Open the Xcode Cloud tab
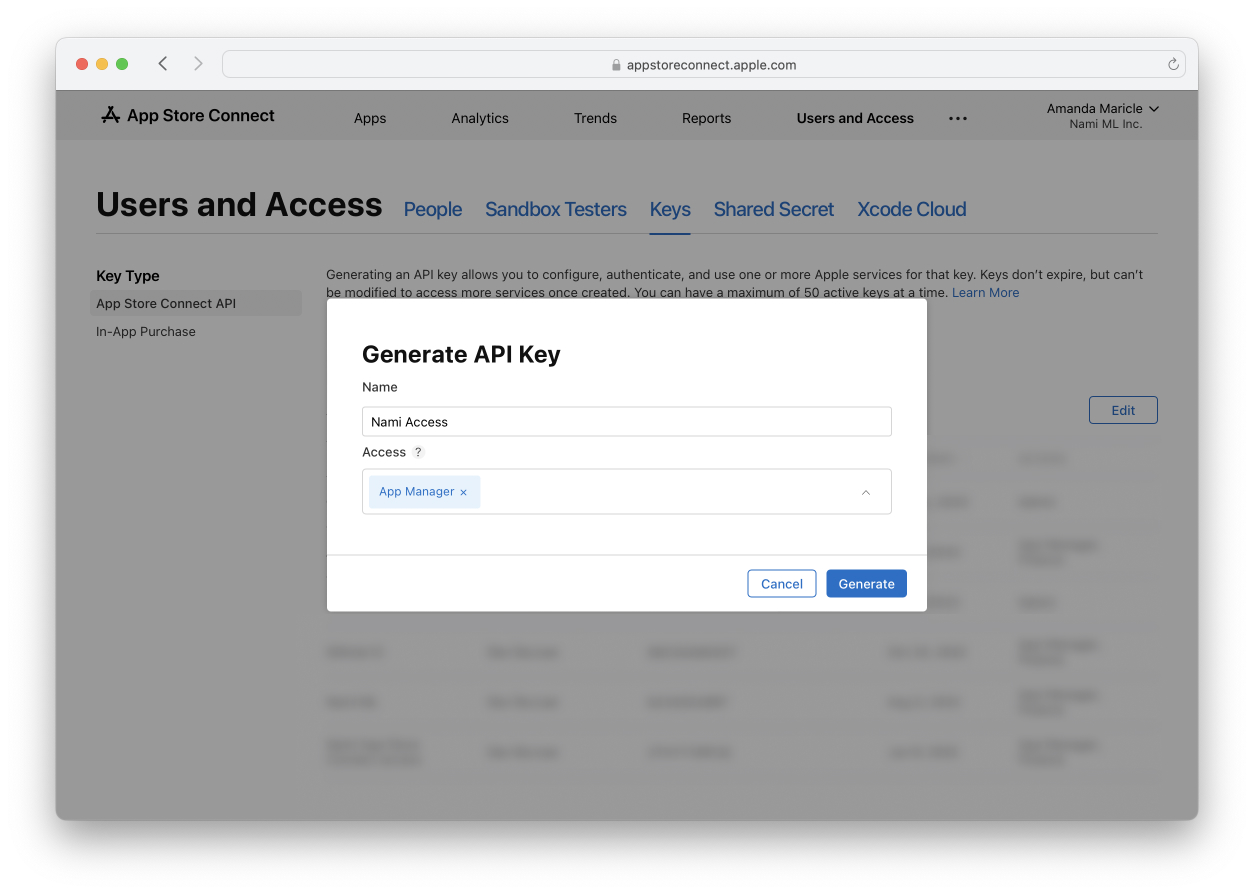1254x894 pixels. pos(912,209)
